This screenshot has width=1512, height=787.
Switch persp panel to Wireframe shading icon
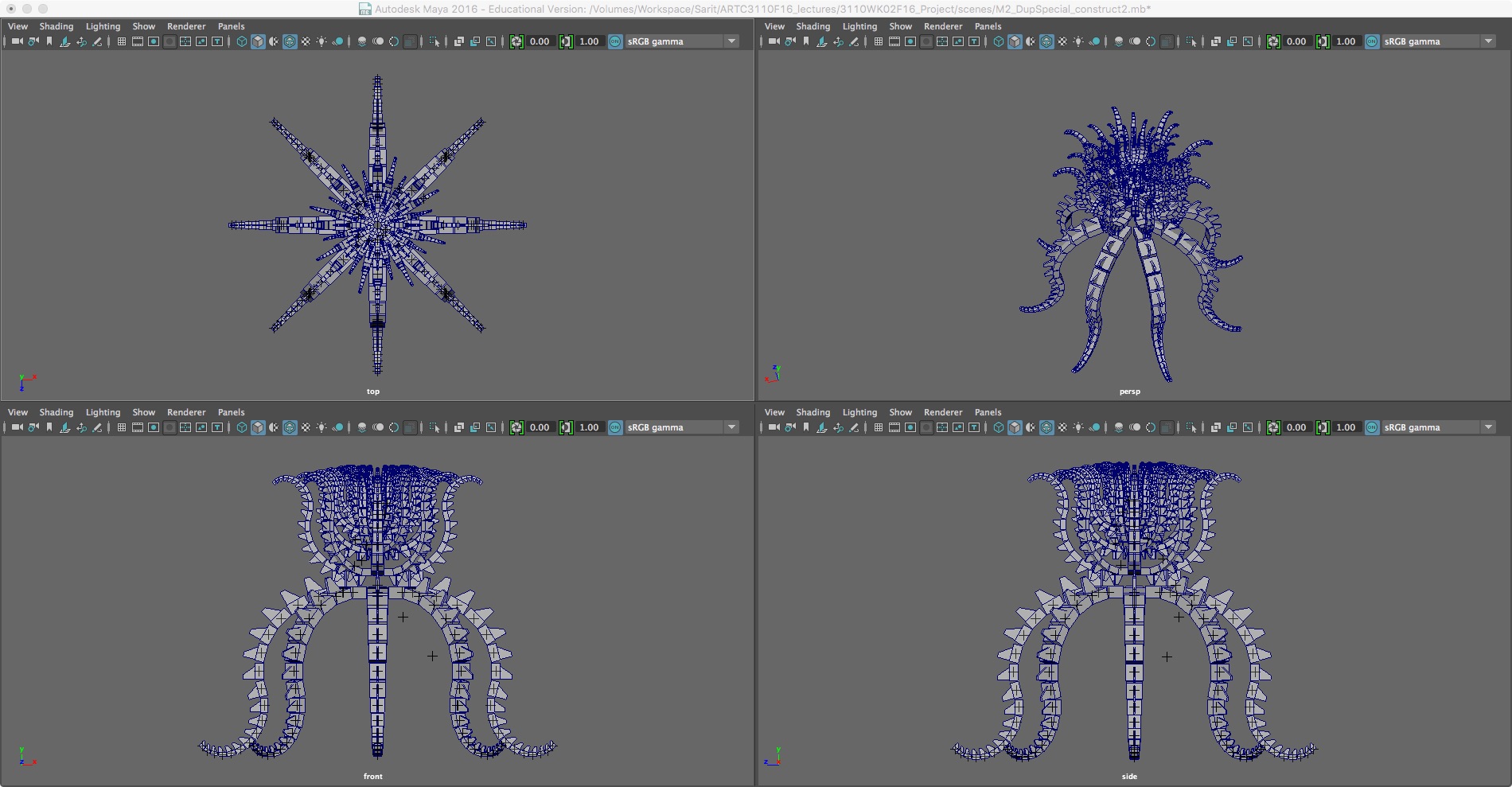click(999, 41)
